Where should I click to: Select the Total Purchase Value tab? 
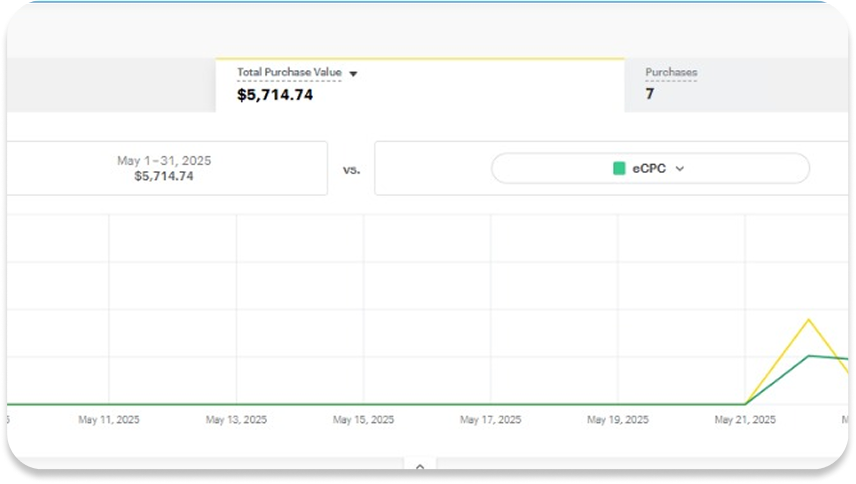420,85
